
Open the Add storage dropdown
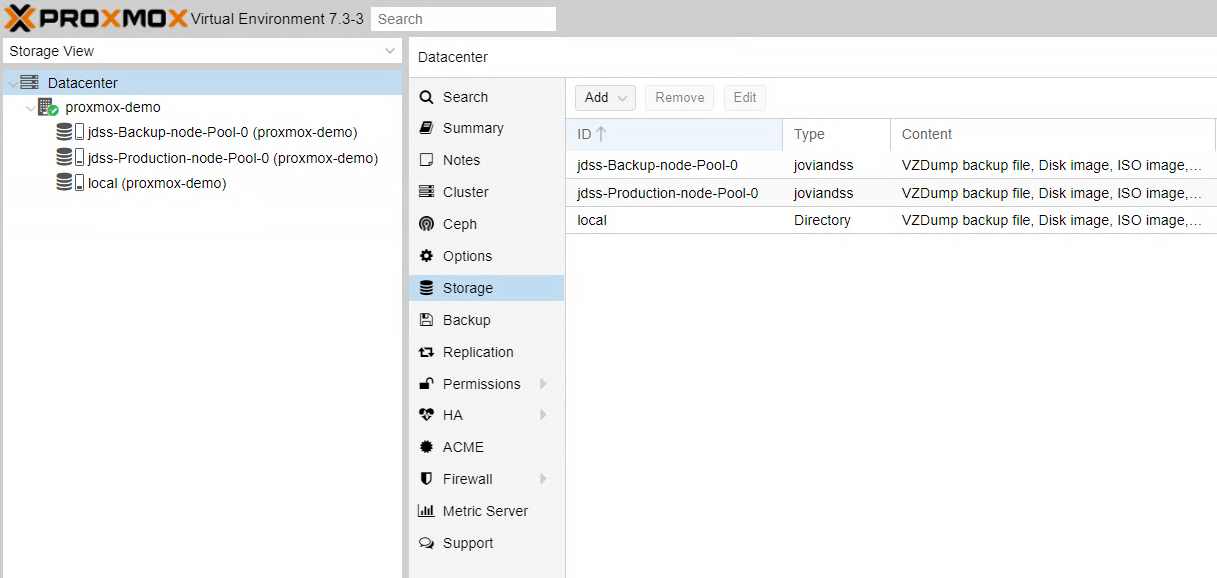[605, 97]
